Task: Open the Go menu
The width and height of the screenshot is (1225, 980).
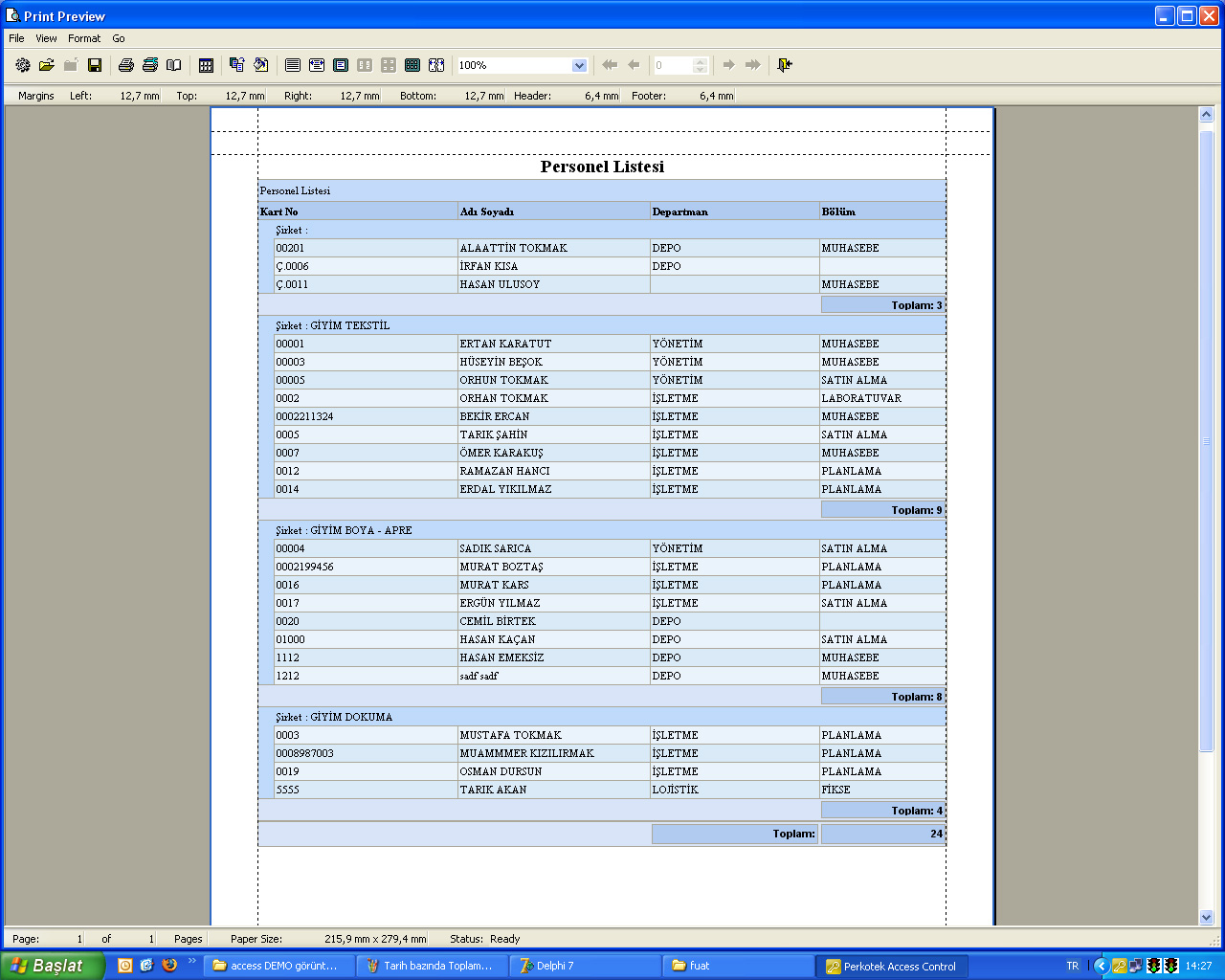Action: tap(119, 38)
